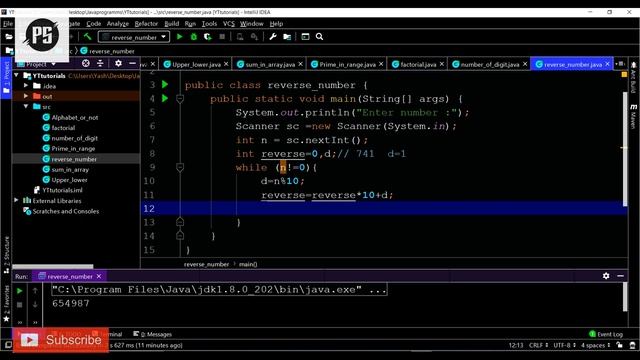640x360 pixels.
Task: Rerun program in Run panel
Action: pyautogui.click(x=19, y=291)
